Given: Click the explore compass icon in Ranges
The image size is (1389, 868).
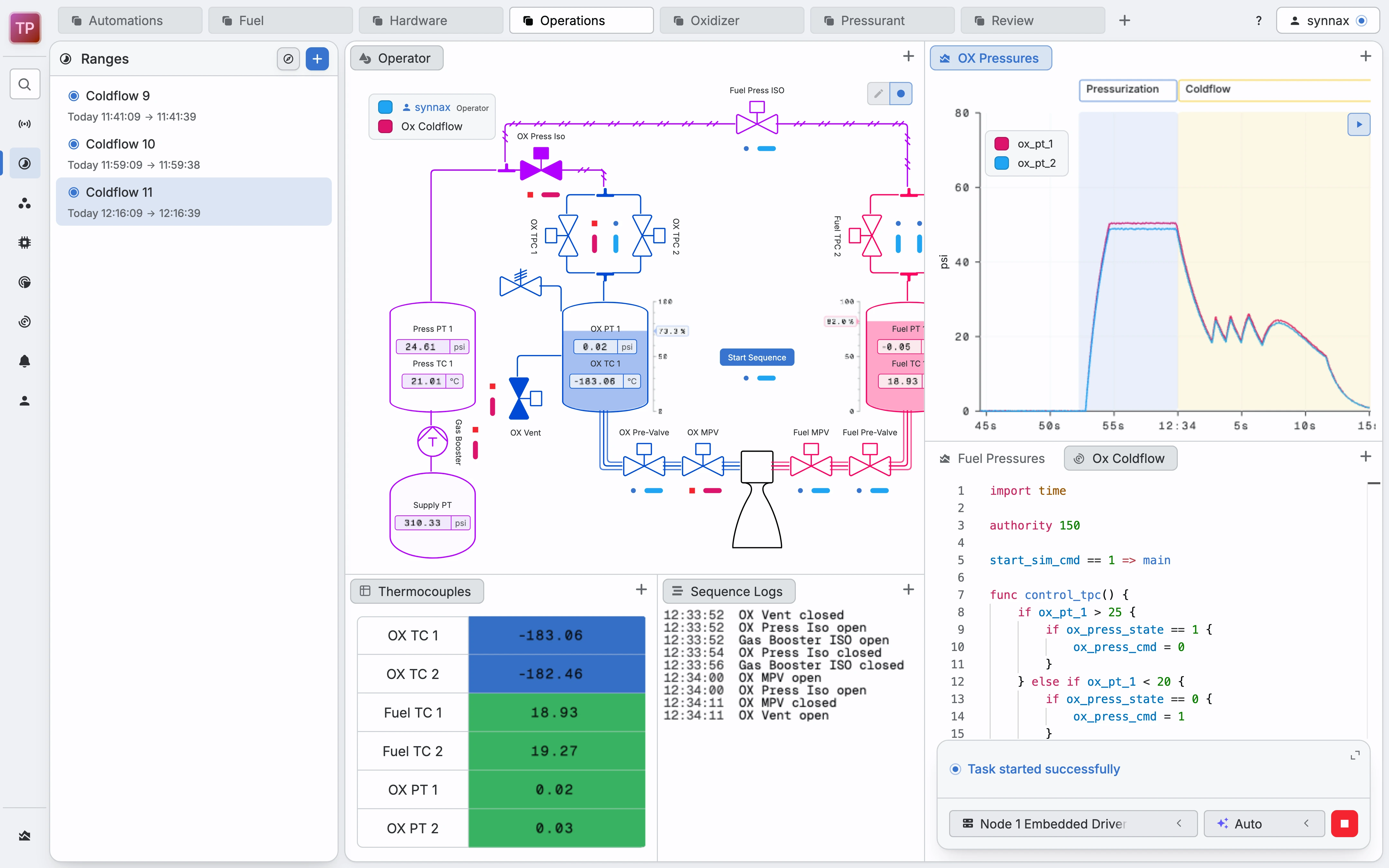Looking at the screenshot, I should pyautogui.click(x=288, y=59).
